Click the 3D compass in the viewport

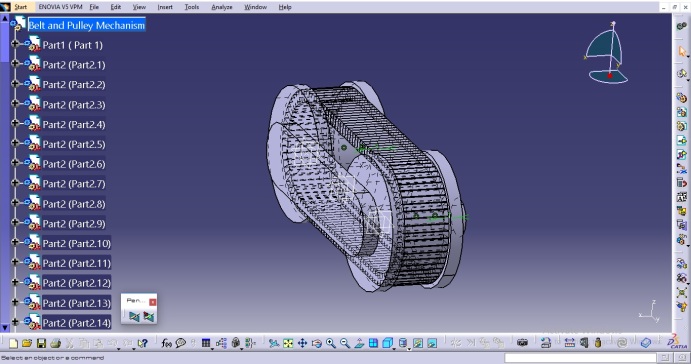pos(607,52)
